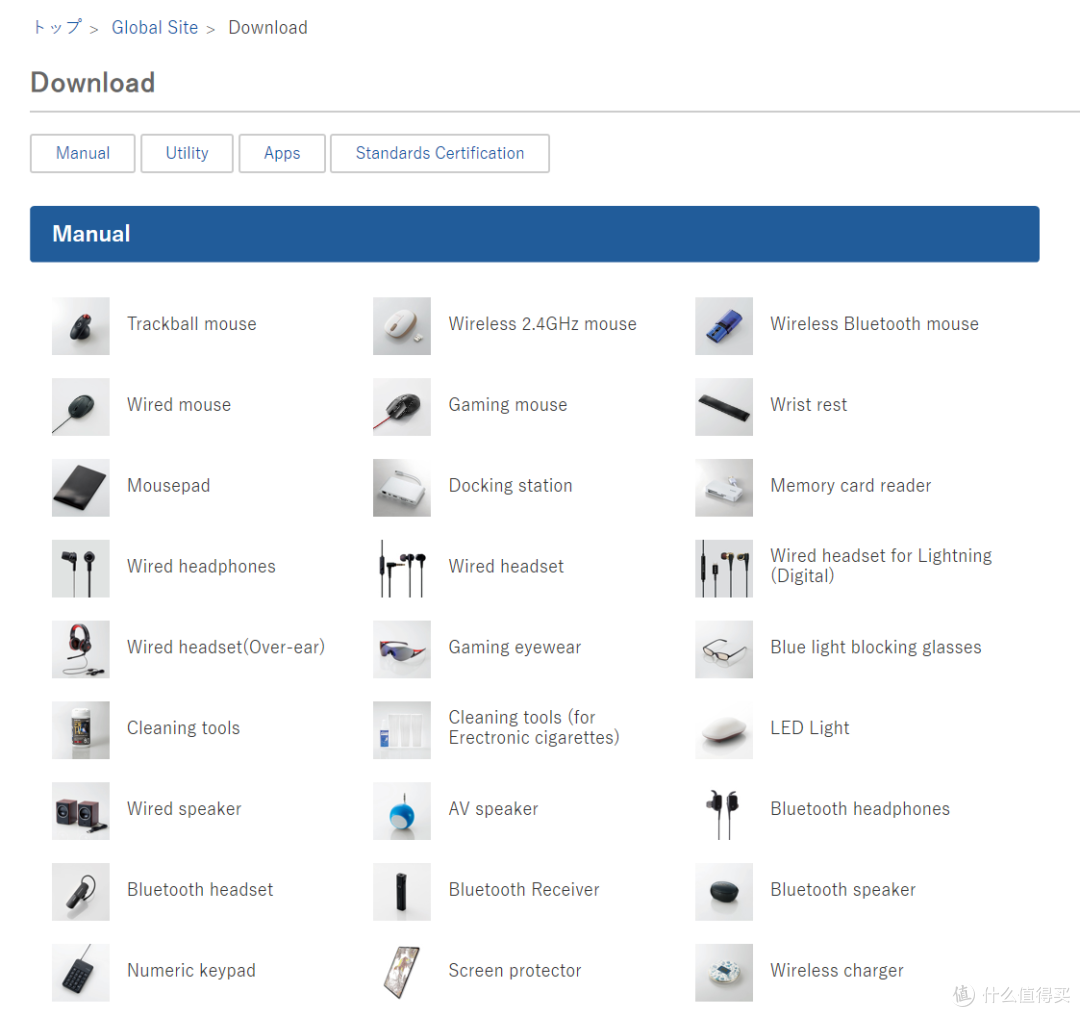This screenshot has width=1080, height=1017.
Task: Select the Screen protector thumbnail
Action: tap(402, 972)
